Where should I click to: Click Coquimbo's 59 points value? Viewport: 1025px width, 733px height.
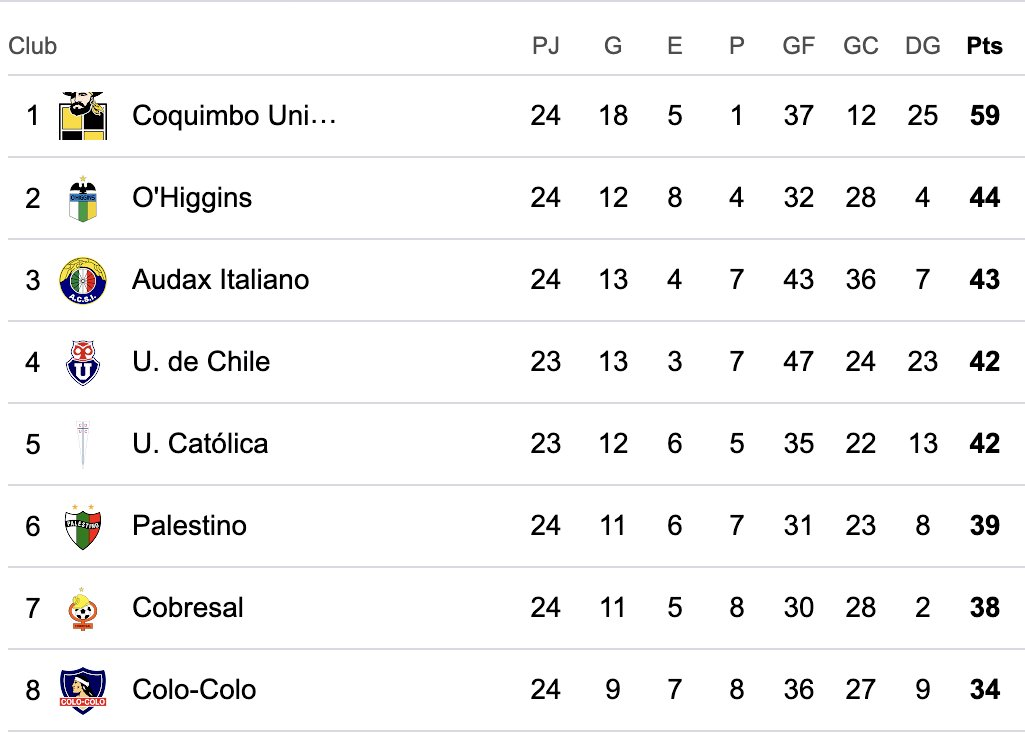tap(984, 116)
